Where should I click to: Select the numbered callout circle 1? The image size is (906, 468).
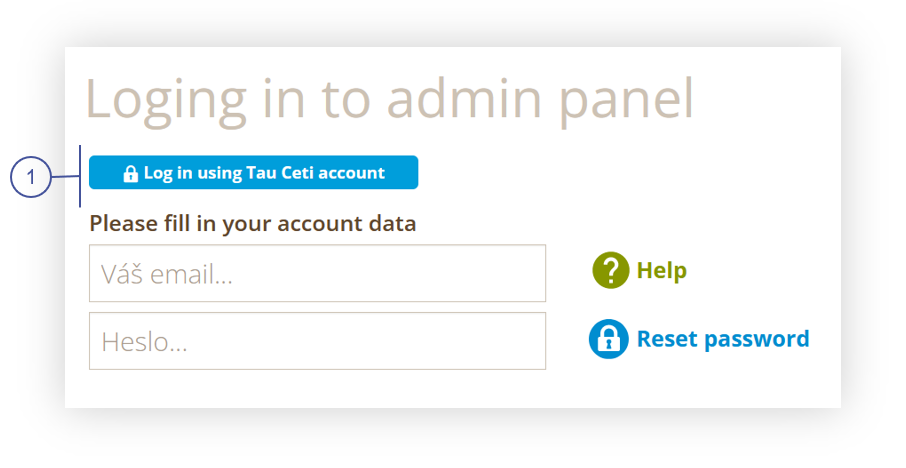(x=31, y=176)
